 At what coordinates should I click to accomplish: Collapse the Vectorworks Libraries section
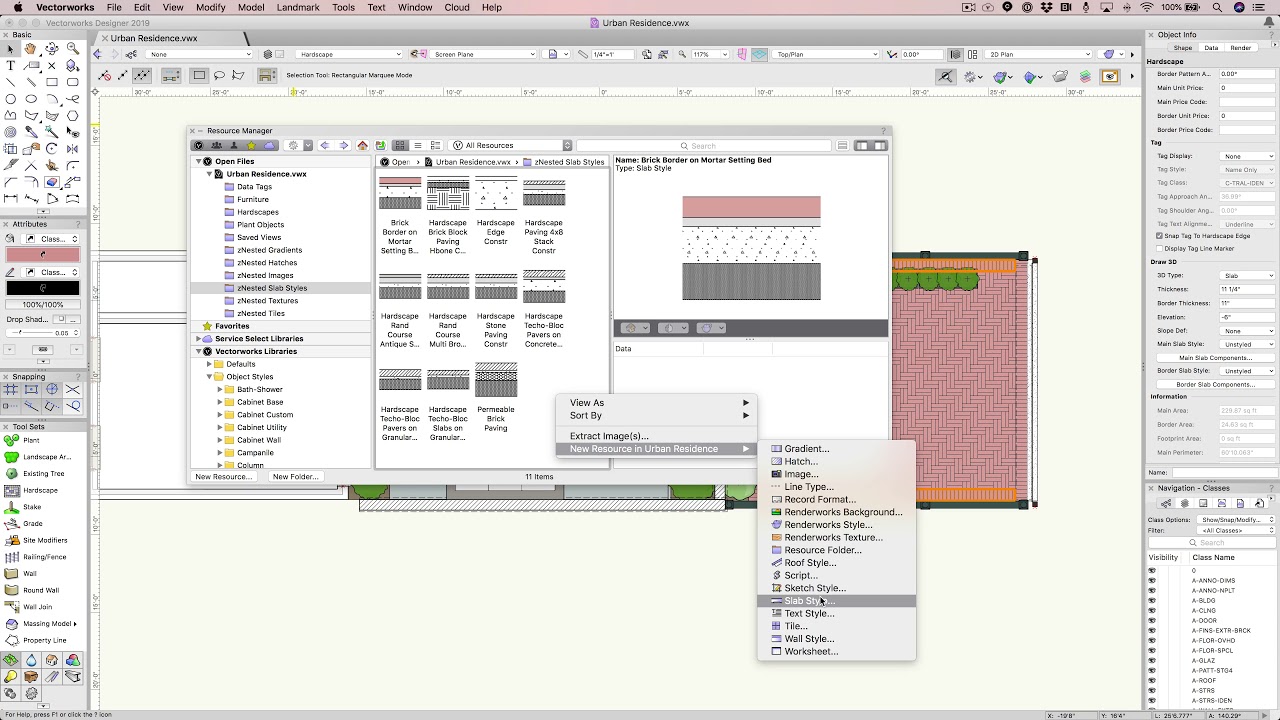(x=198, y=352)
